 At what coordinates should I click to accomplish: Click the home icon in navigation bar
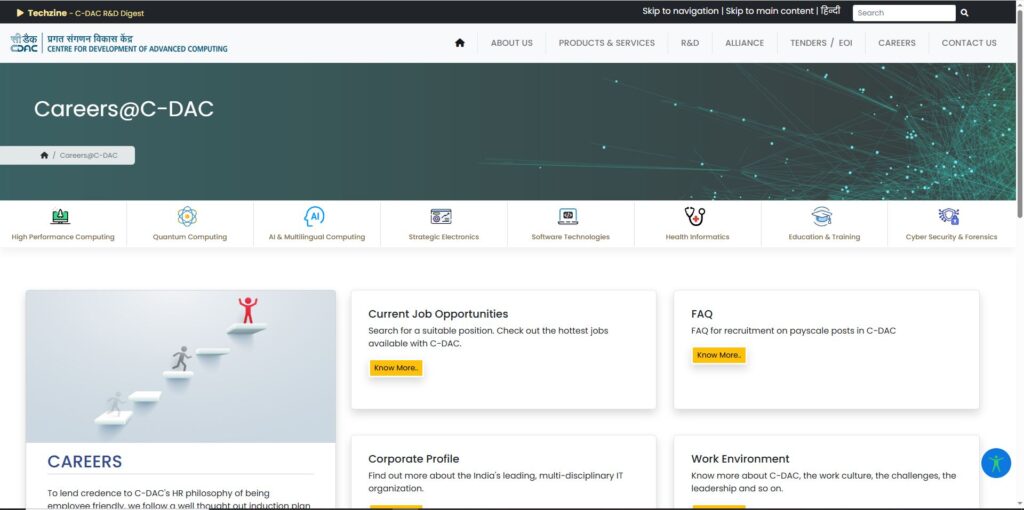click(x=460, y=43)
